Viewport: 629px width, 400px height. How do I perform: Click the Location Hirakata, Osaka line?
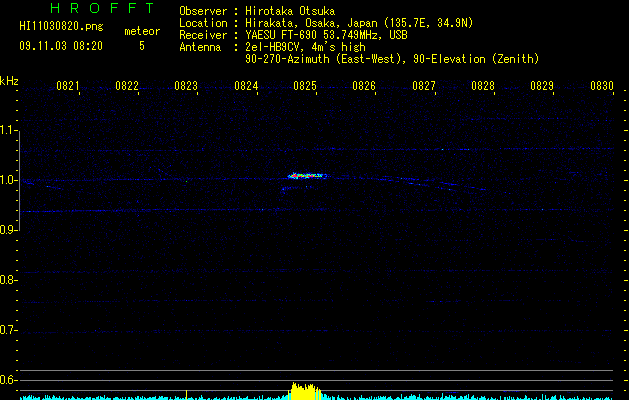coord(326,23)
